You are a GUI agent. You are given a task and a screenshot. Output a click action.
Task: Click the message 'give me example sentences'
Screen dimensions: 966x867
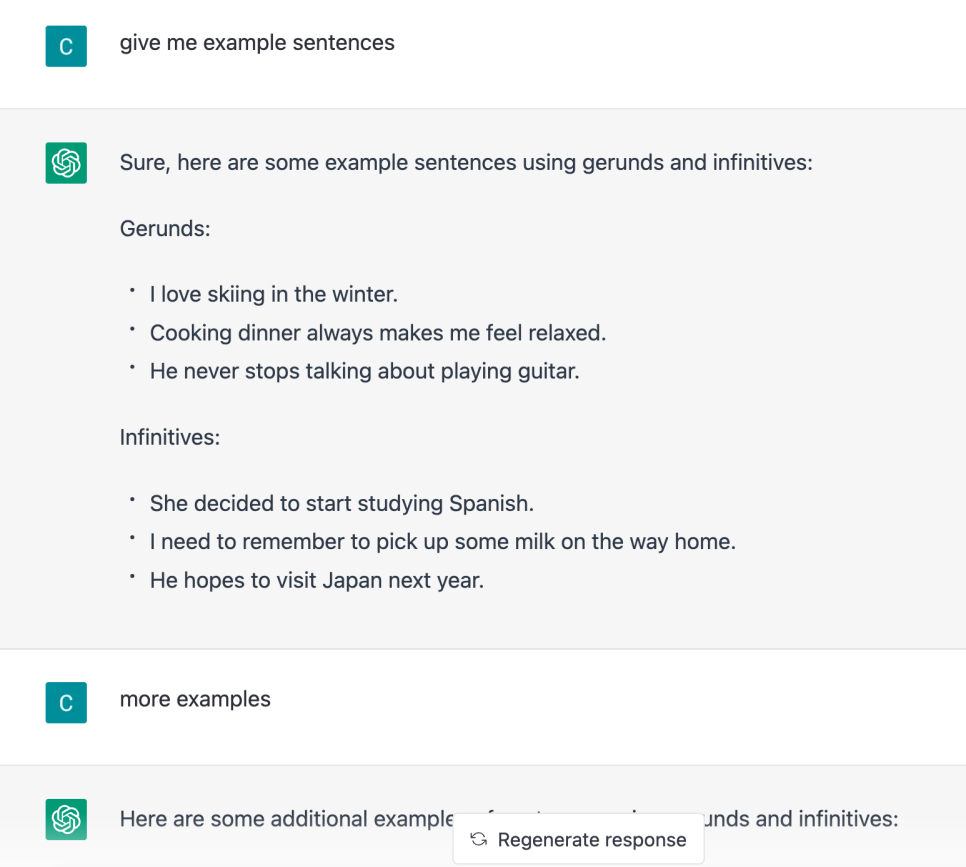click(257, 43)
